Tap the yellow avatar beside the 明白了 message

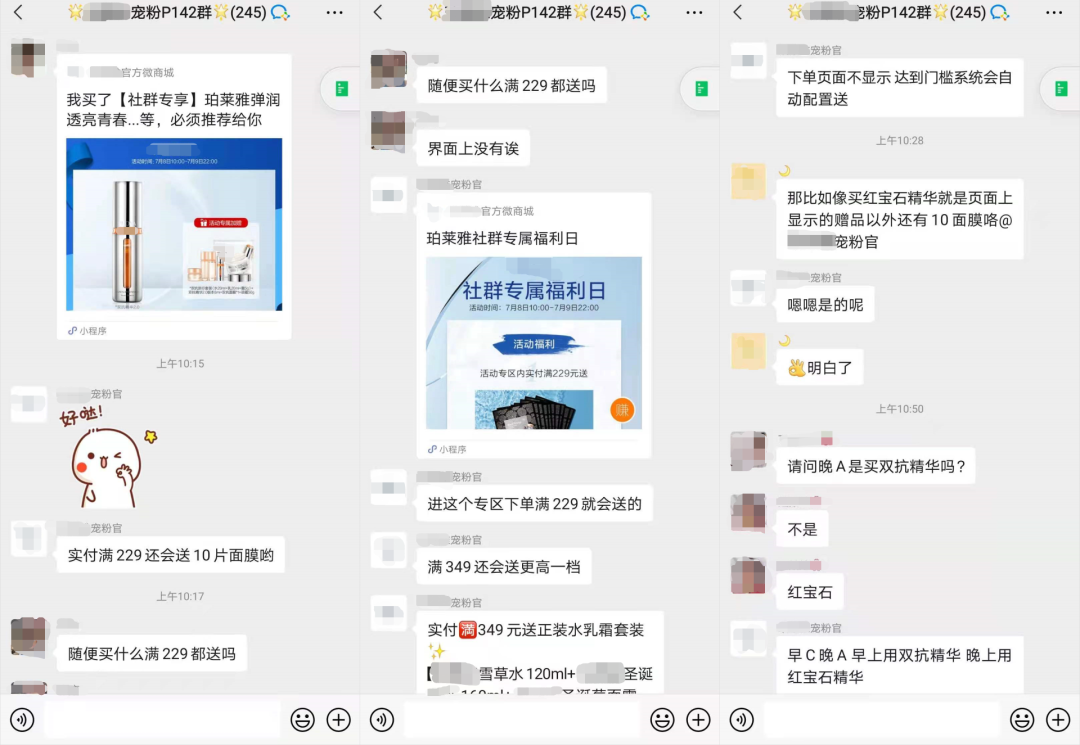tap(748, 351)
